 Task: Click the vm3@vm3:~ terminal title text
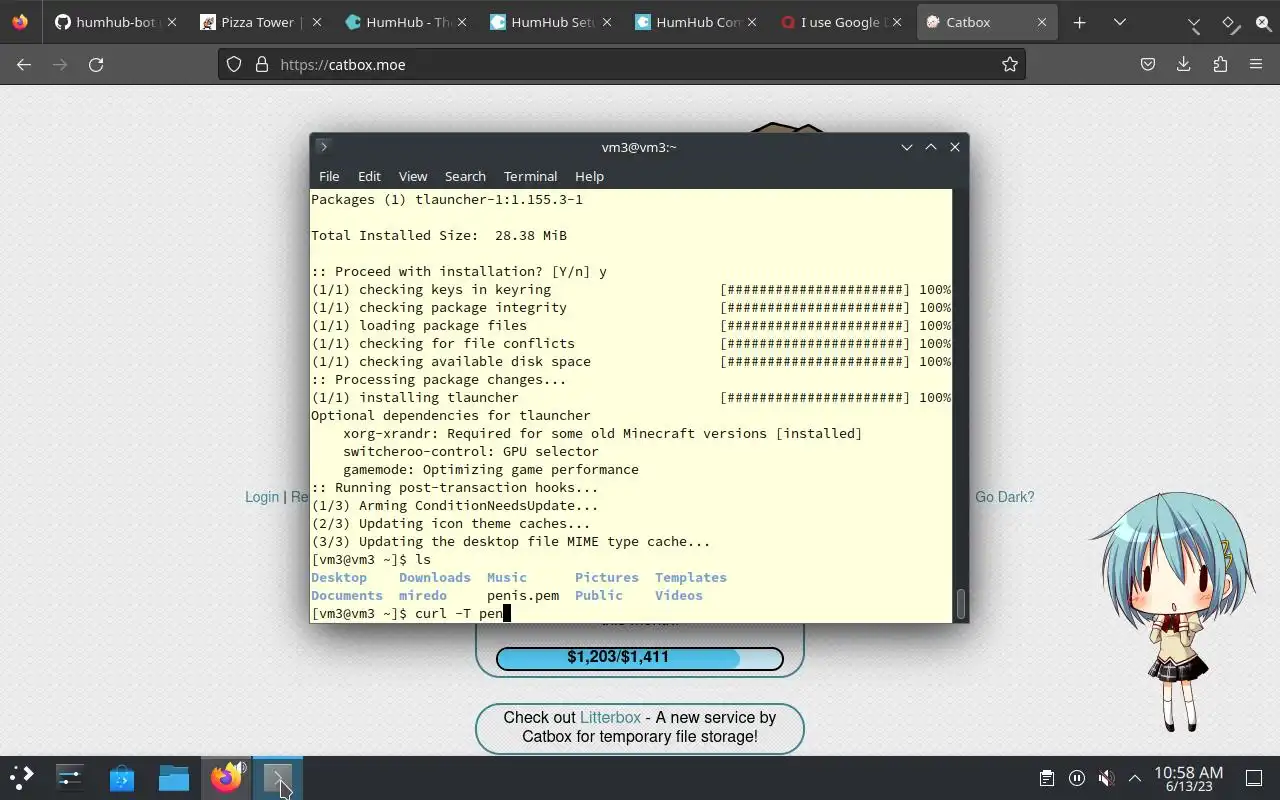639,147
